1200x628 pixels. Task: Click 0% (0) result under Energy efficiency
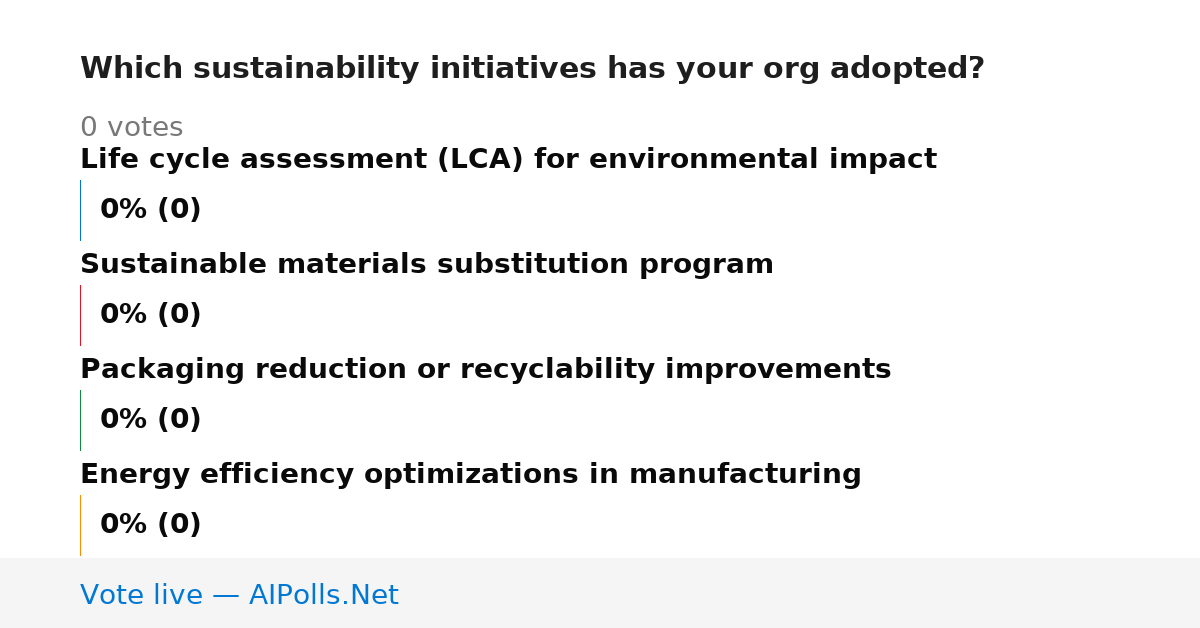coord(150,525)
